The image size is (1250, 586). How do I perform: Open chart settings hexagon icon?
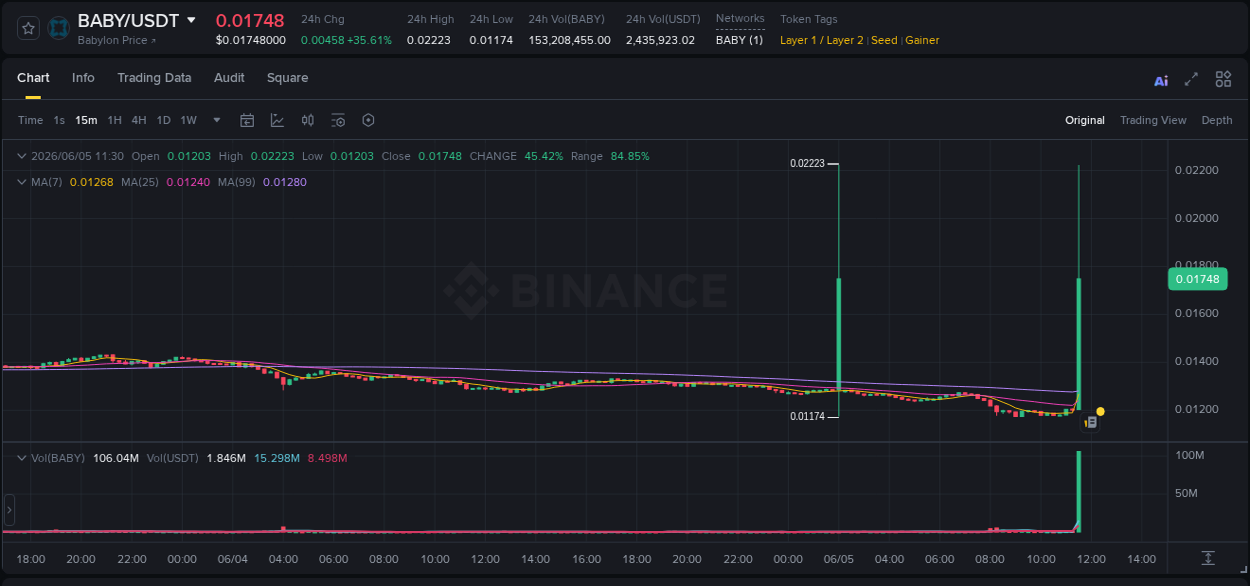[368, 120]
